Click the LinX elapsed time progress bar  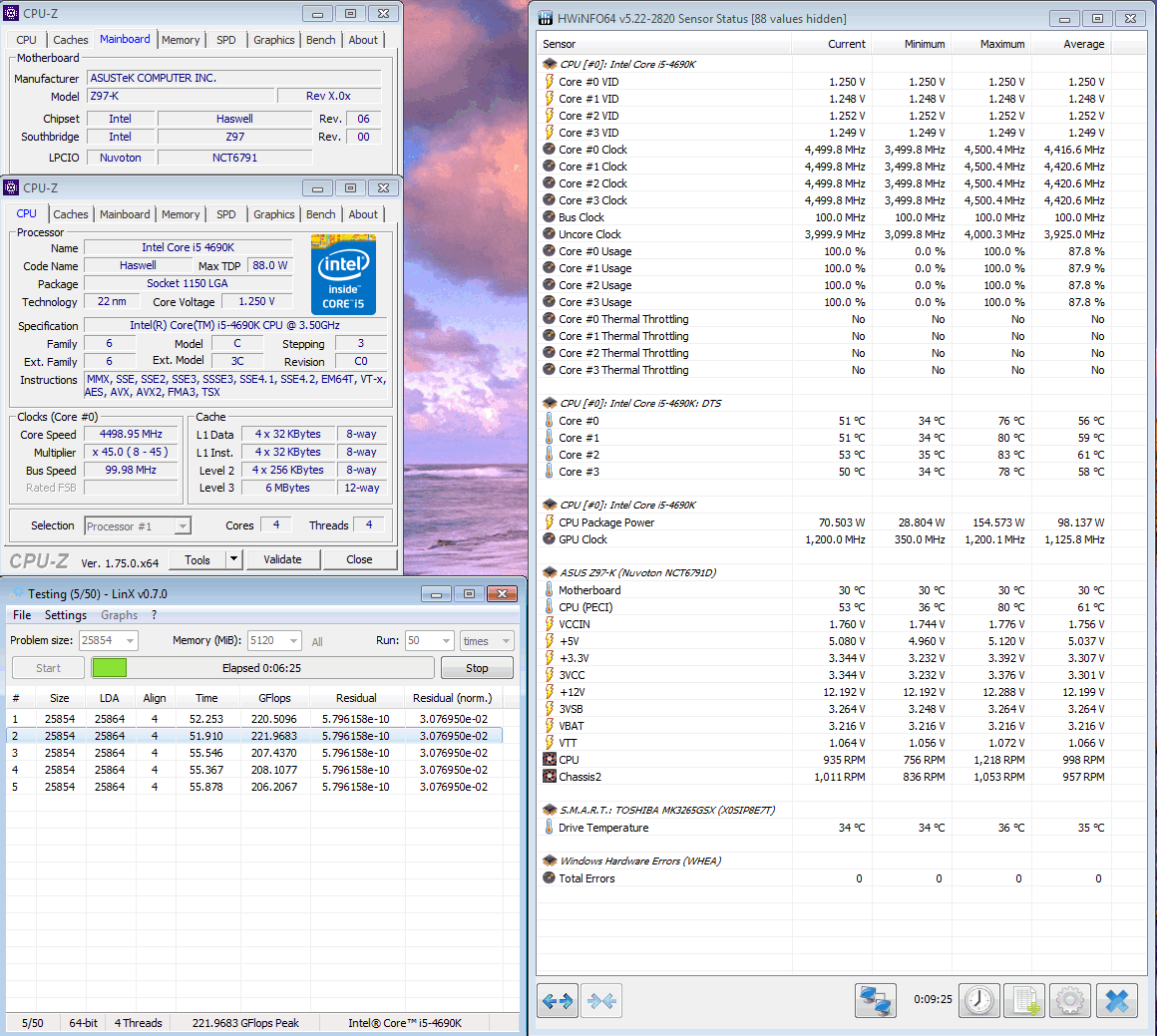click(262, 668)
